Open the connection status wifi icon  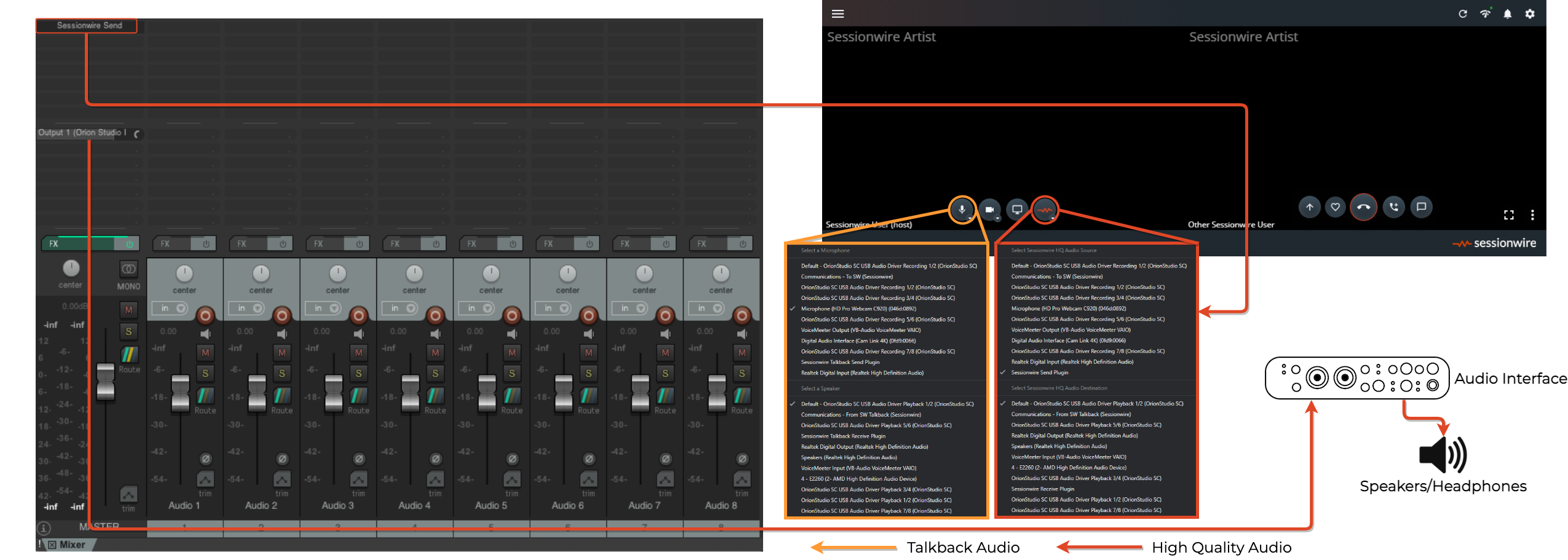point(1485,14)
